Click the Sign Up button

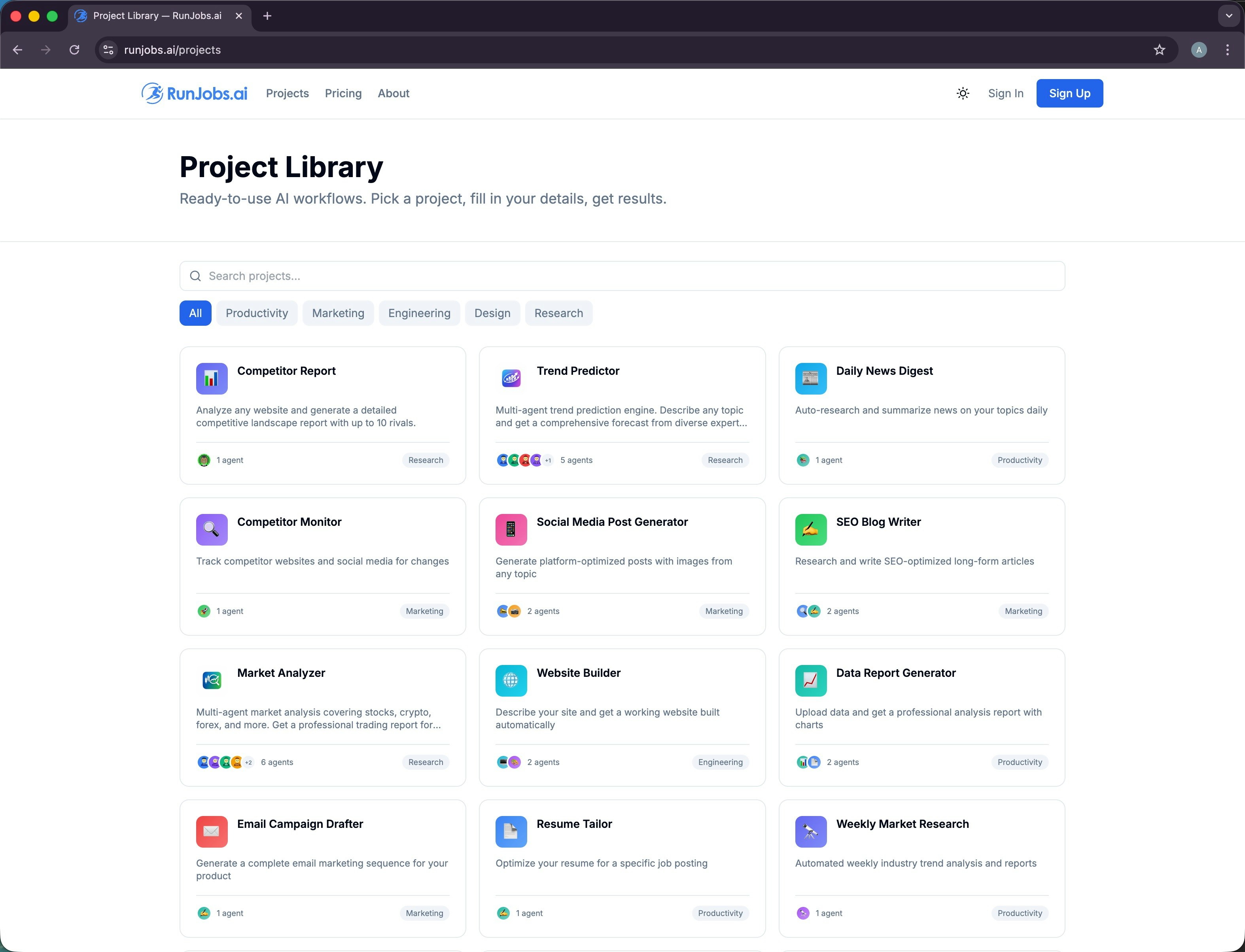pos(1069,93)
